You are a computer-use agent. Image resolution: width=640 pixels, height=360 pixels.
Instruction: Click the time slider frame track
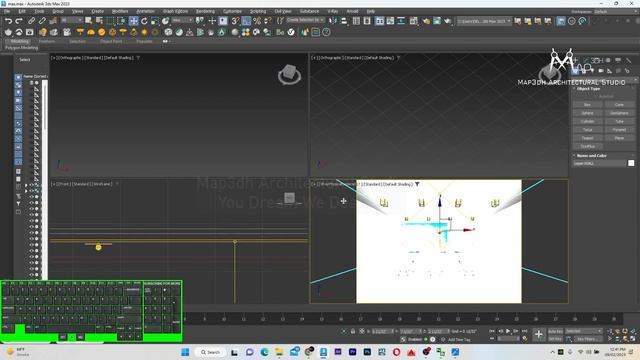click(x=402, y=319)
